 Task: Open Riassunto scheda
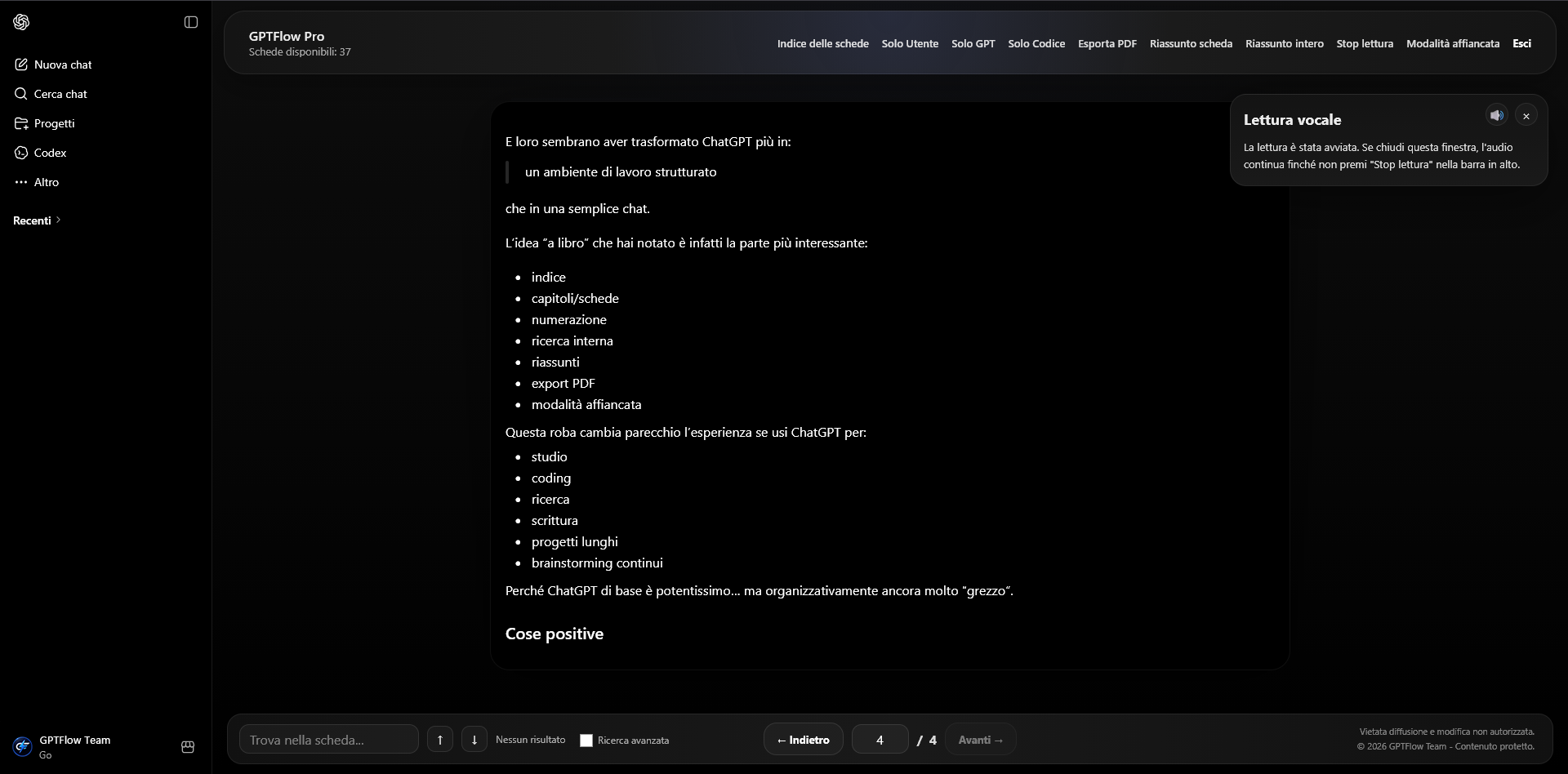coord(1191,43)
